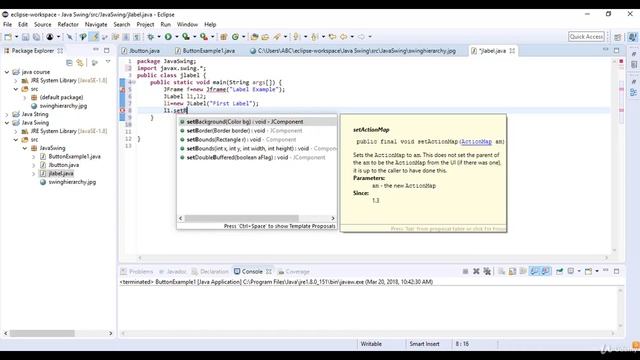The image size is (640, 360).
Task: Run the program with green play icon
Action: [168, 37]
